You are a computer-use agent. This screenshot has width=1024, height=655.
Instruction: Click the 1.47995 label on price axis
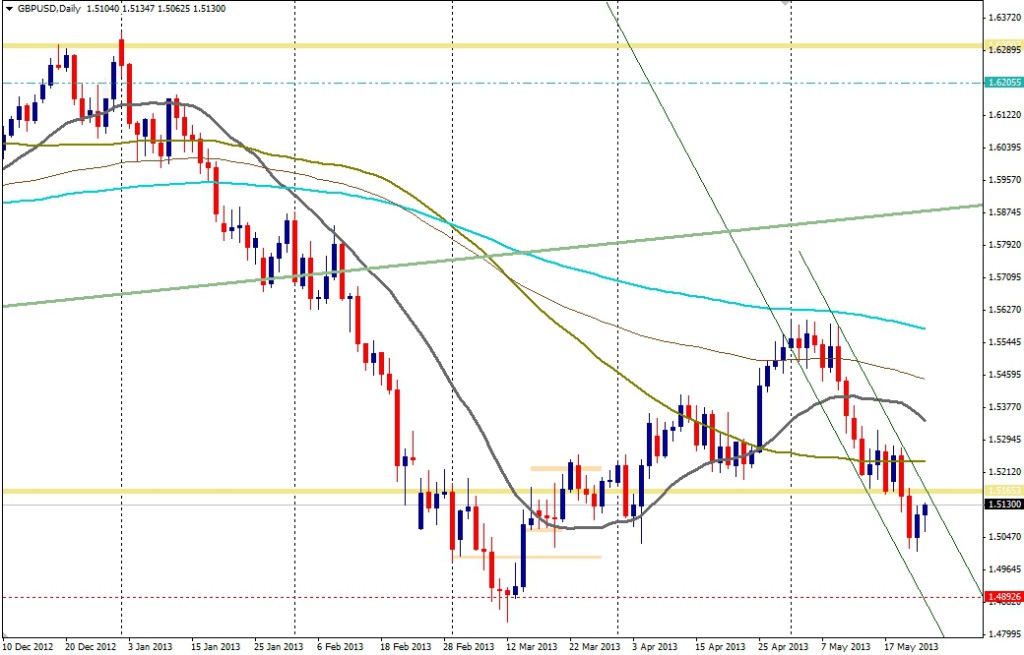pos(1001,632)
